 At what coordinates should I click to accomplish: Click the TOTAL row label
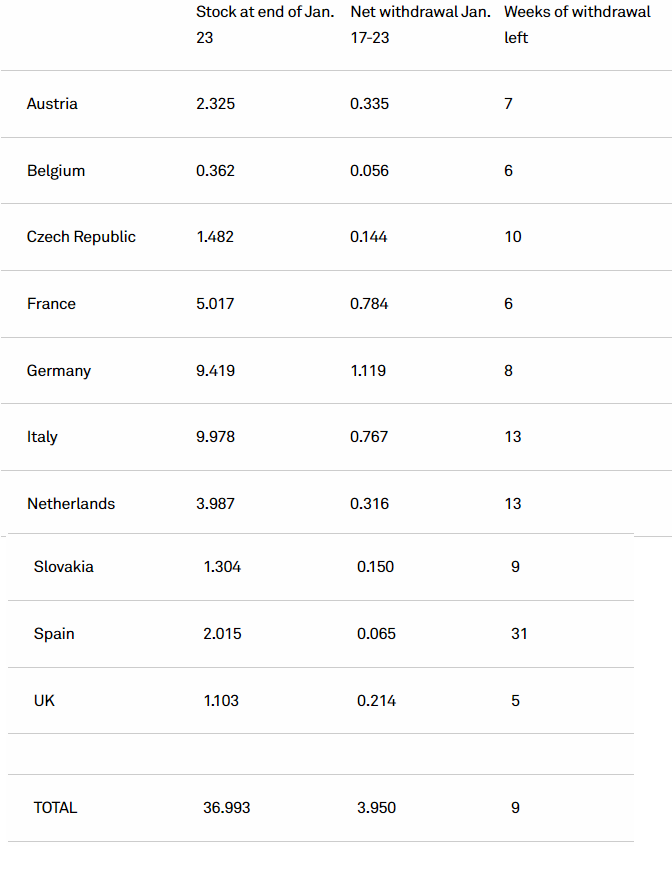click(55, 808)
